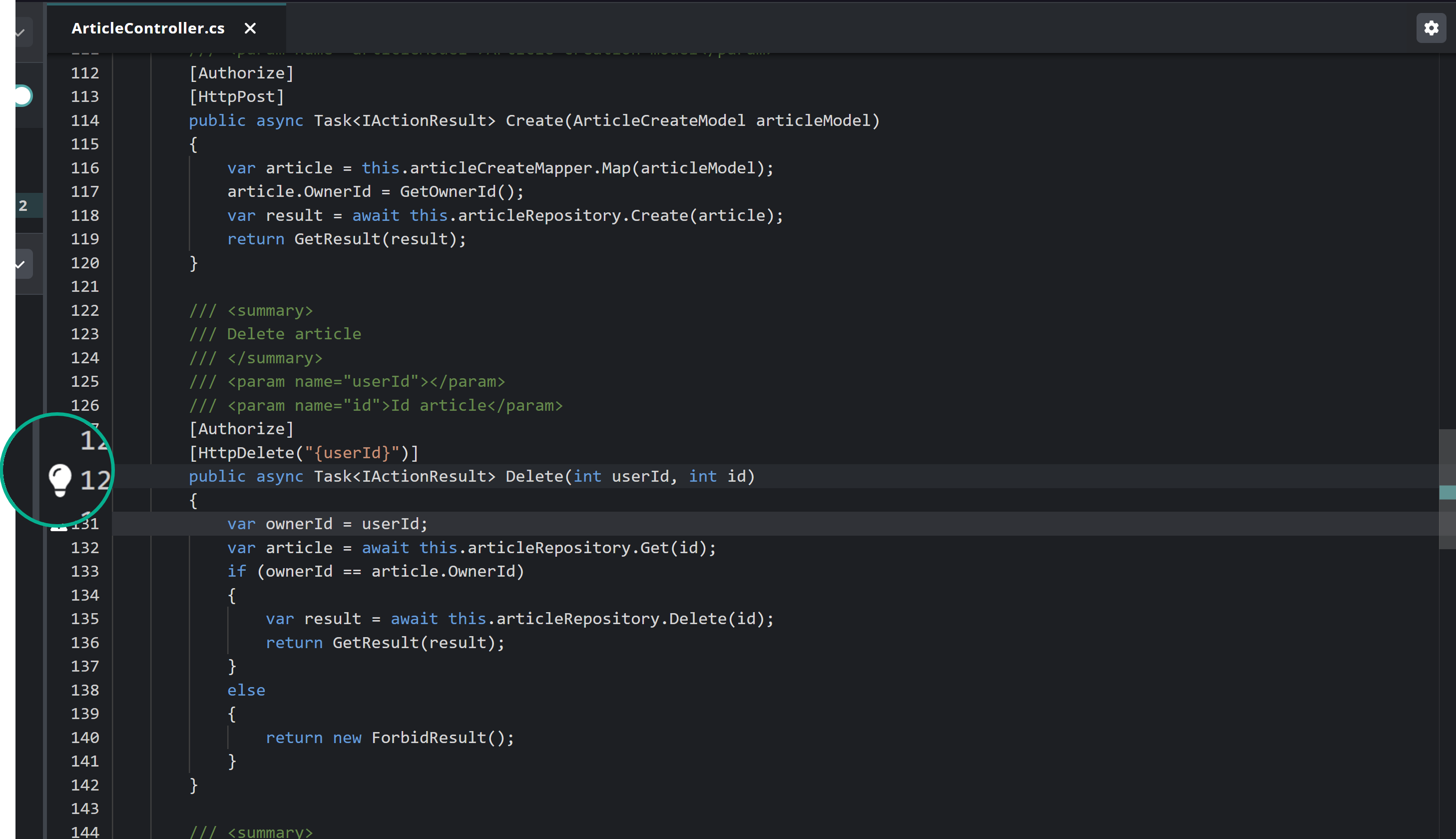Click the Create method name on line 114
The height and width of the screenshot is (839, 1456).
(533, 120)
